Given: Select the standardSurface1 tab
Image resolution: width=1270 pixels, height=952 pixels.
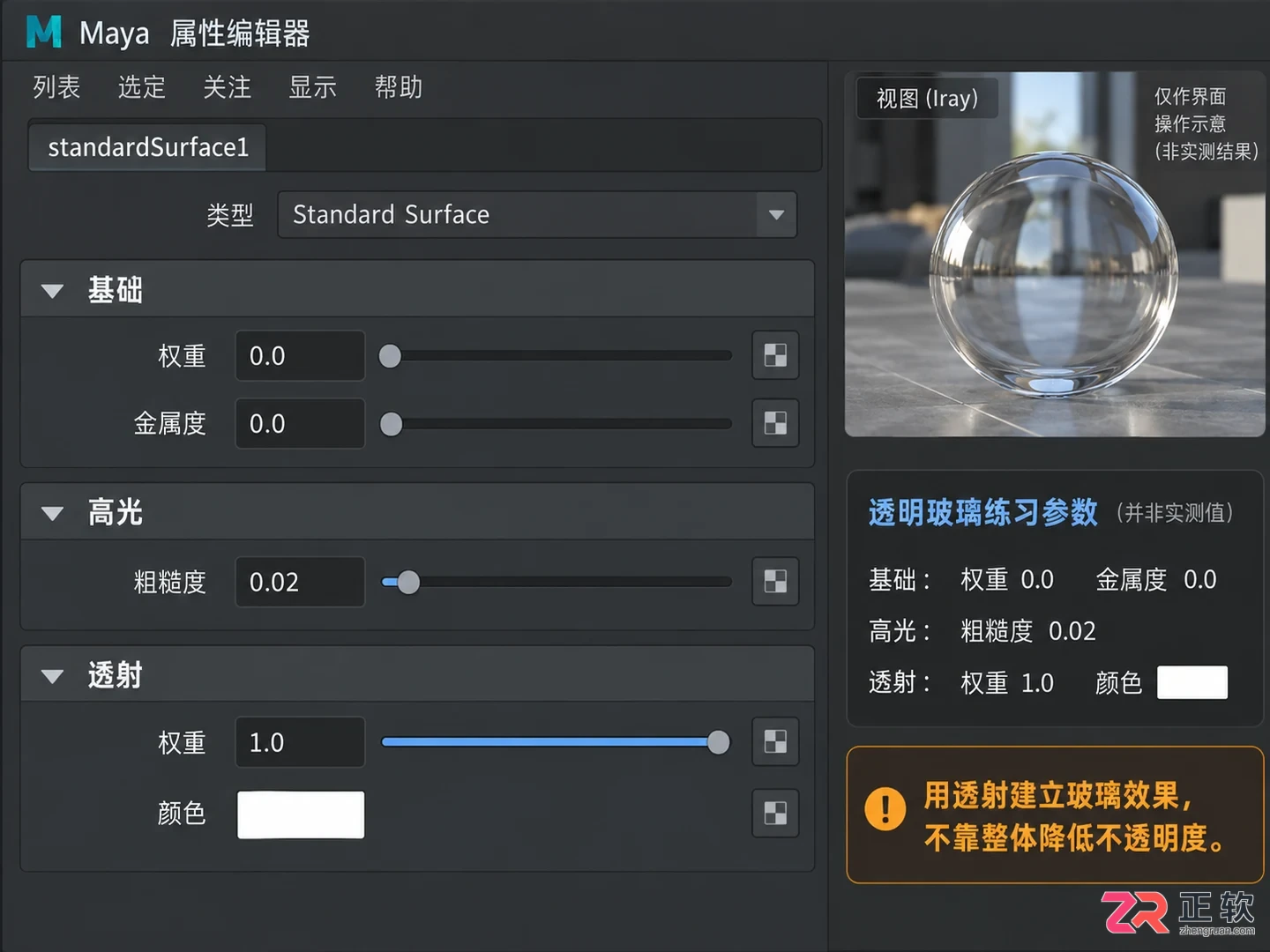Looking at the screenshot, I should click(x=148, y=147).
